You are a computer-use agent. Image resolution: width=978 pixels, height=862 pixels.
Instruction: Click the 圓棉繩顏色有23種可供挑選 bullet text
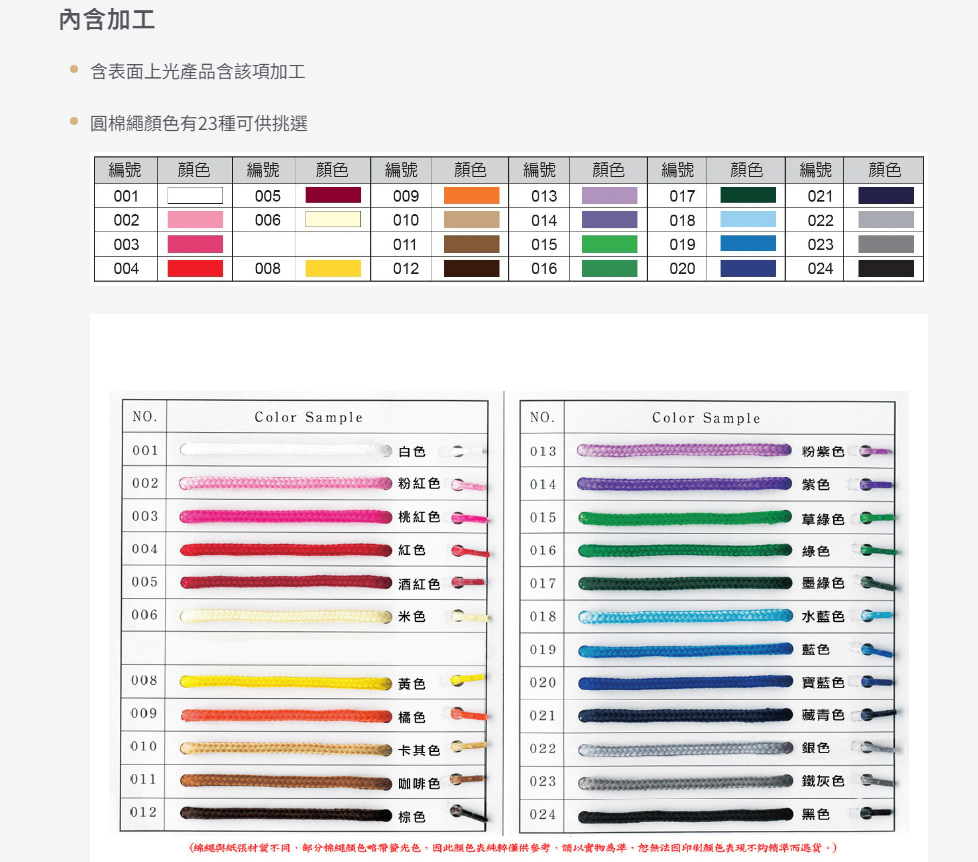[199, 124]
